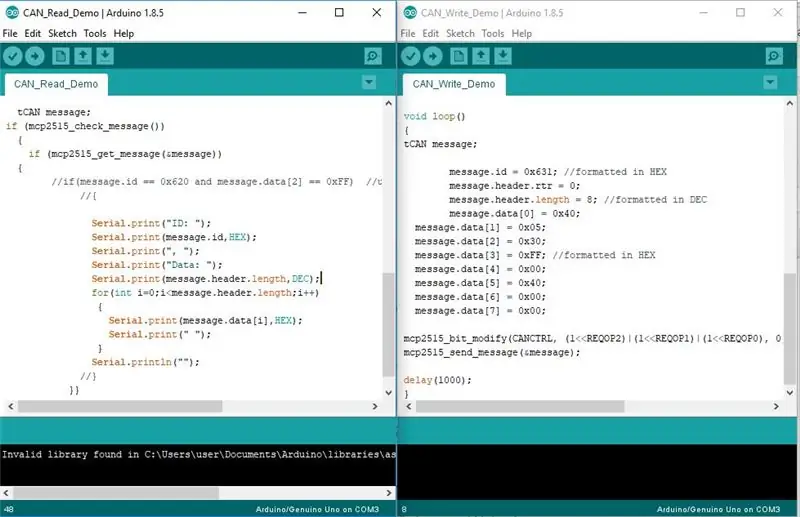Open tab dropdown in CAN_Write_Demo window
800x517 pixels.
[x=770, y=82]
